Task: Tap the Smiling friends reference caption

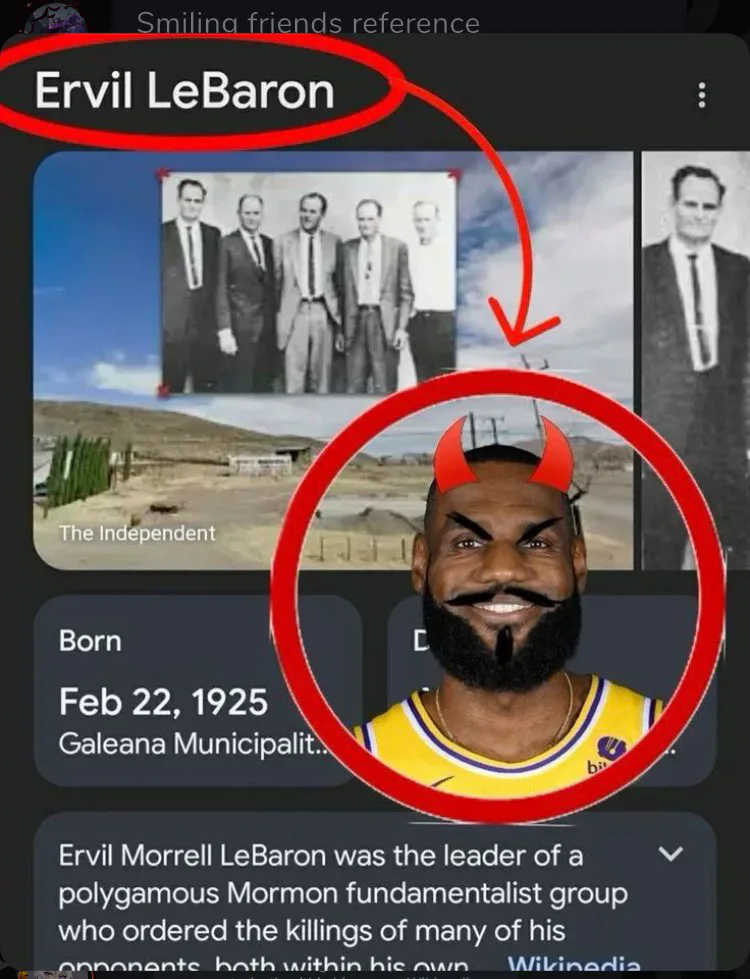Action: point(308,23)
